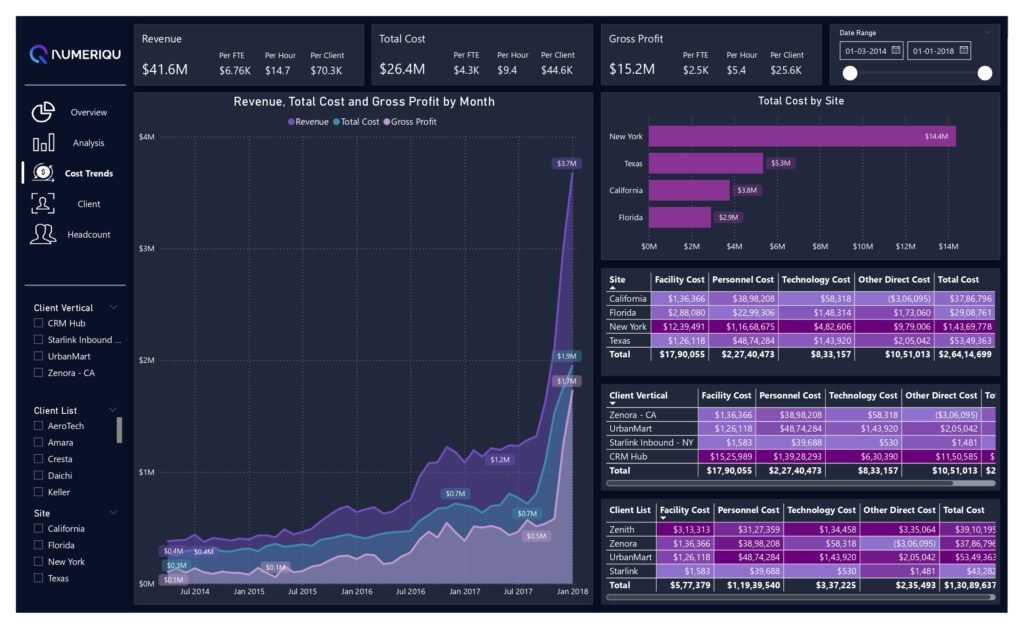The width and height of the screenshot is (1024, 629).
Task: Click the Analysis bar chart icon
Action: pyautogui.click(x=43, y=143)
